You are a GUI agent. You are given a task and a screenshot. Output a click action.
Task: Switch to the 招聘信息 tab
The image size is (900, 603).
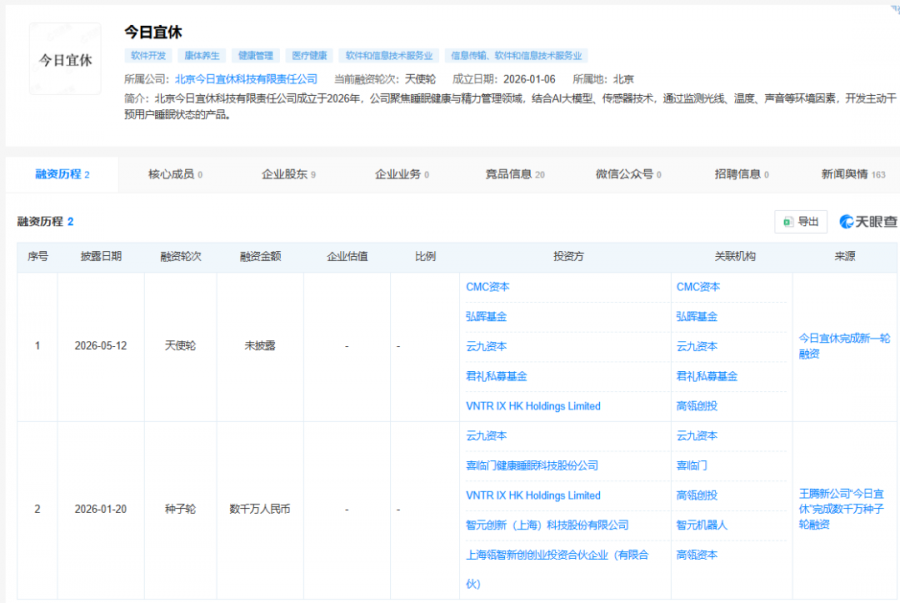[x=742, y=174]
